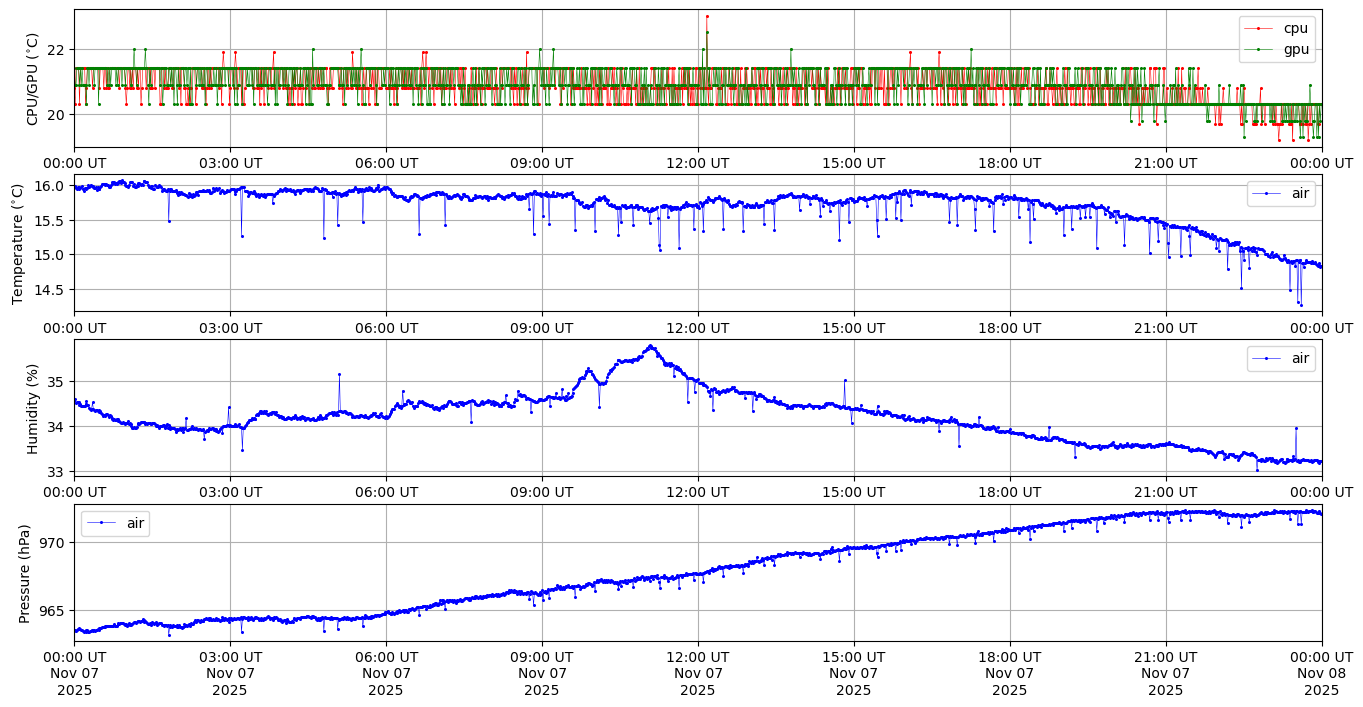Image resolution: width=1363 pixels, height=707 pixels.
Task: Select the 'gpu' legend text label
Action: click(x=1296, y=49)
